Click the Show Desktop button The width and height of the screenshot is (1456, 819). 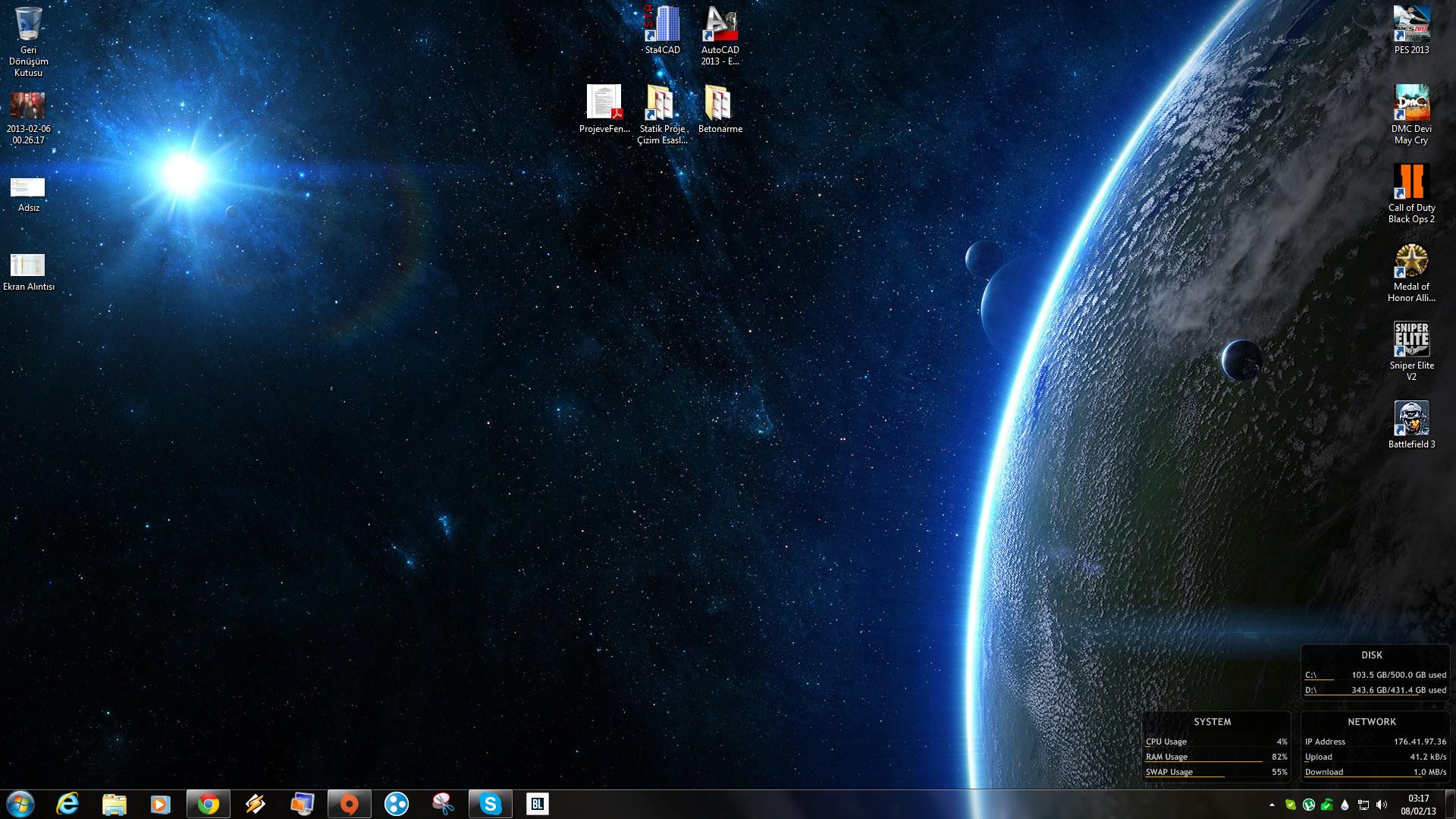tap(1450, 805)
